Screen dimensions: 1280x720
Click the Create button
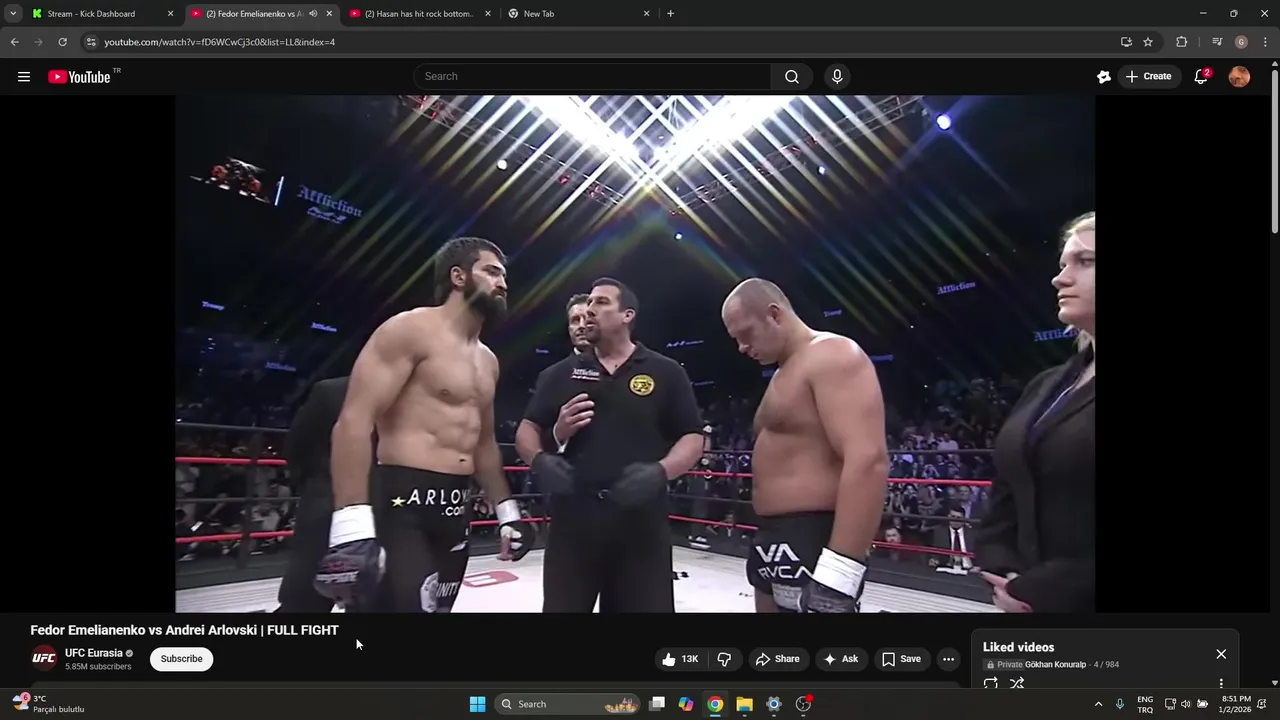(1148, 77)
